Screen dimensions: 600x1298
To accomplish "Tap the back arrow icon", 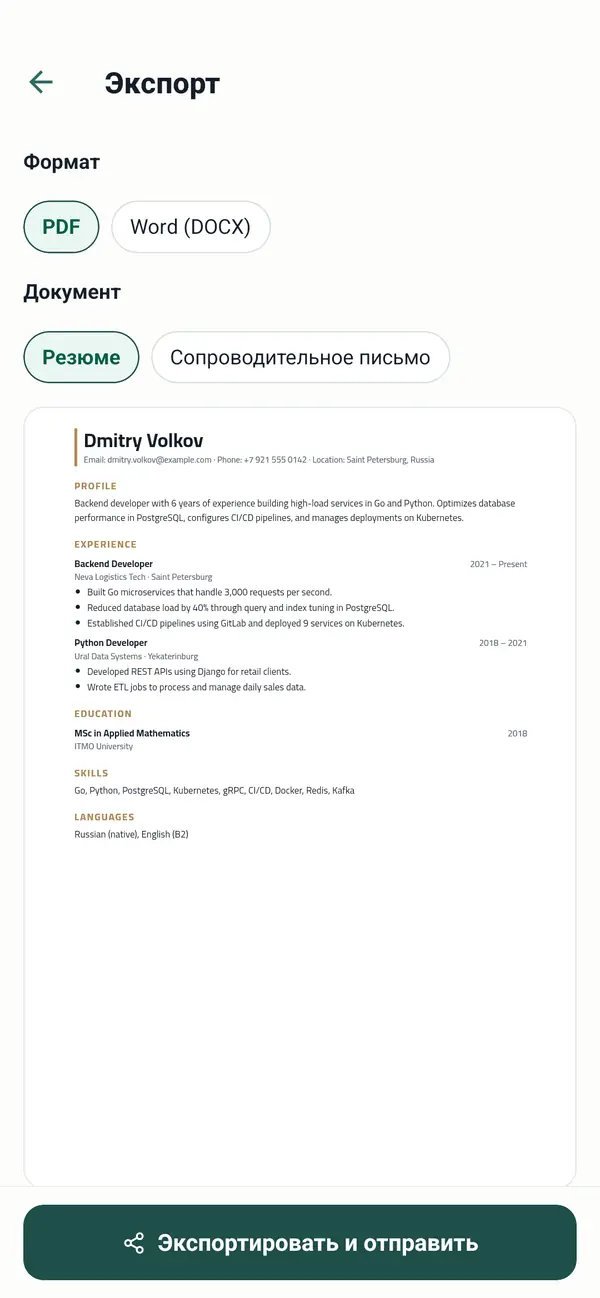I will point(41,82).
